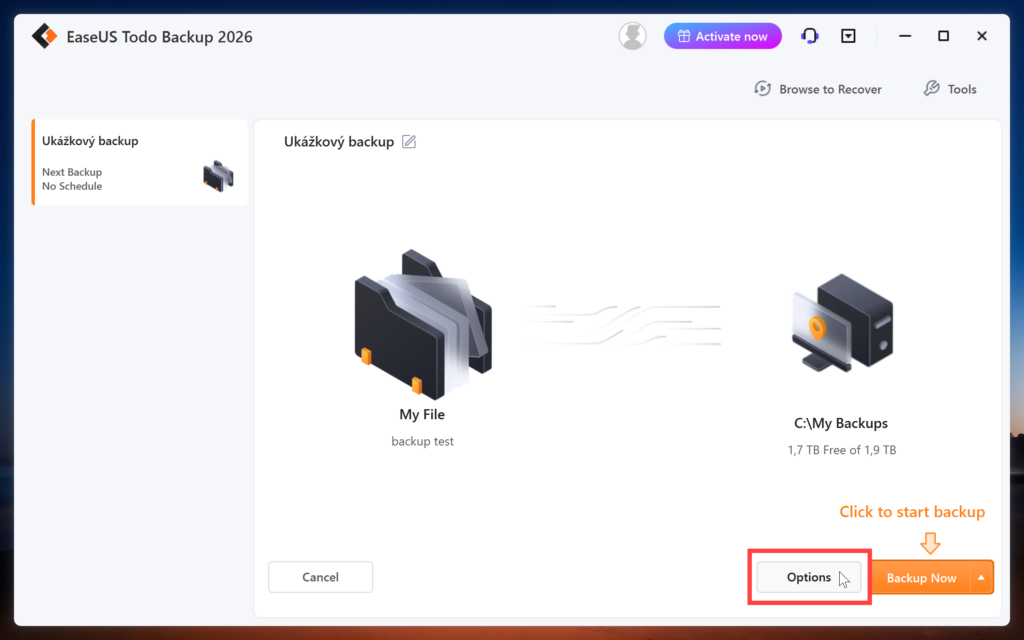Click the computer destination icon

(842, 323)
